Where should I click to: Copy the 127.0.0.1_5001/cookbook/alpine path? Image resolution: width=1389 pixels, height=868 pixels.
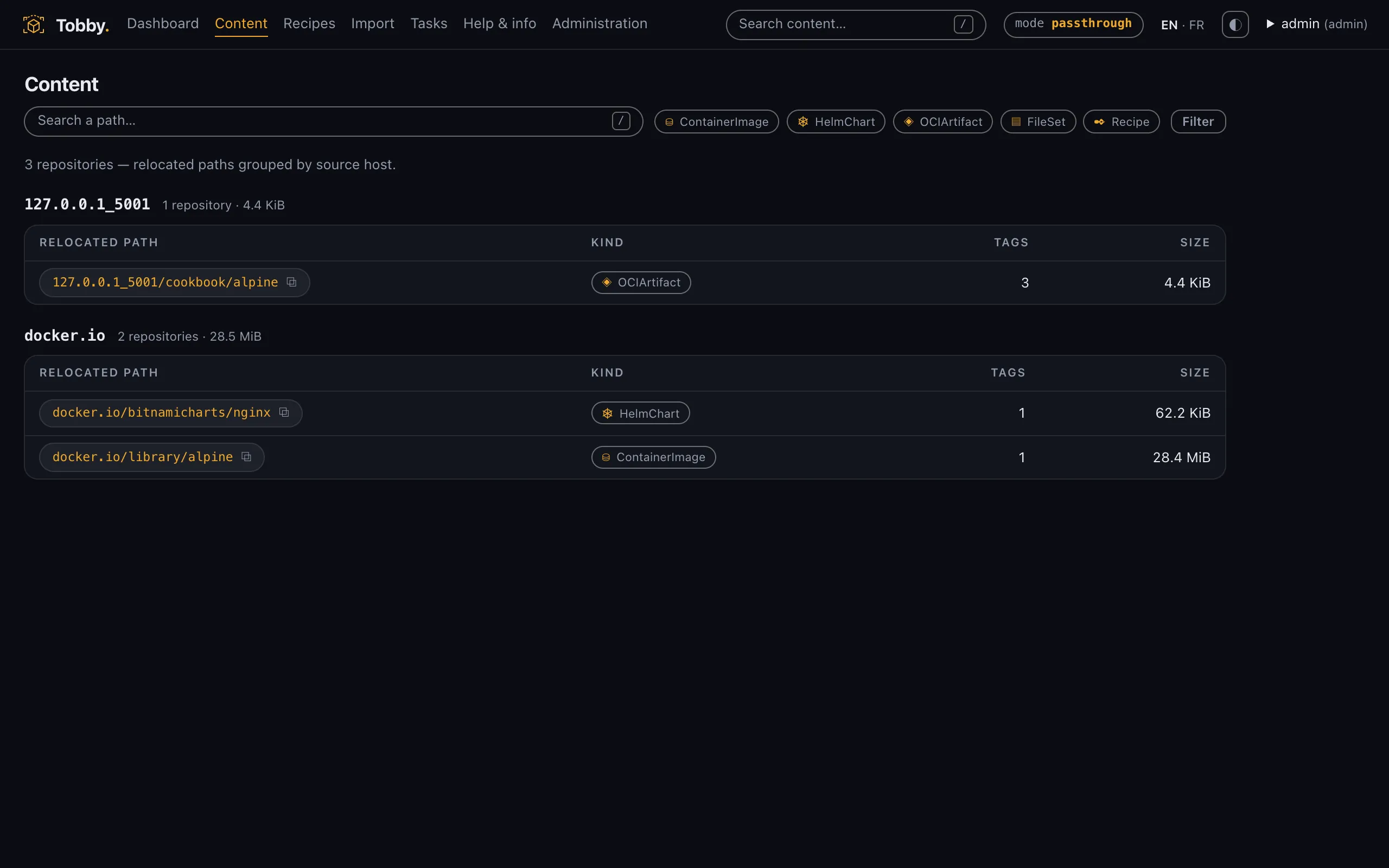pos(291,282)
